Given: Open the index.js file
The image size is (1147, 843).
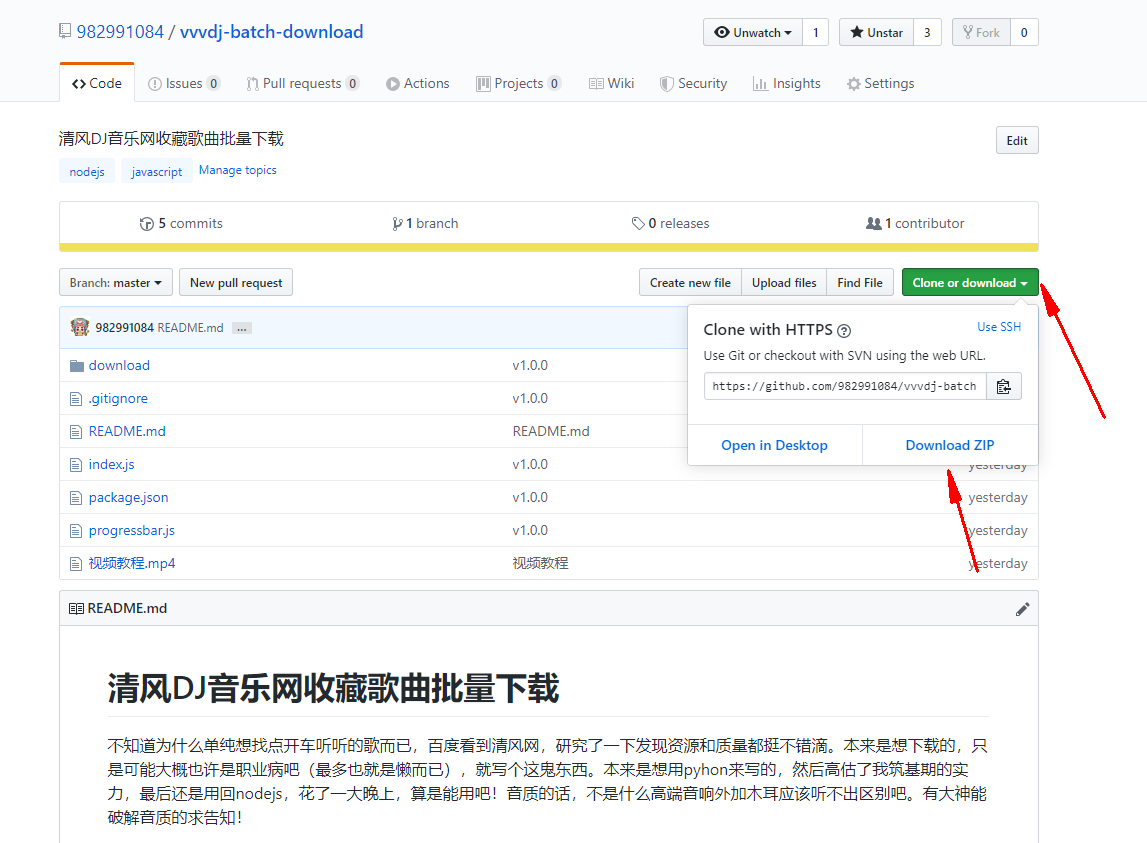Looking at the screenshot, I should coord(111,464).
